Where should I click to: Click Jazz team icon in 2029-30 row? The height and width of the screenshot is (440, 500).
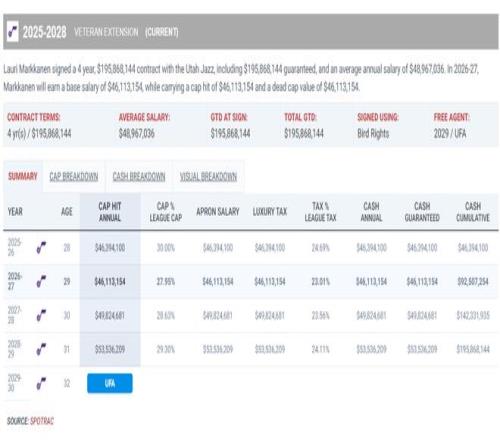tap(41, 383)
